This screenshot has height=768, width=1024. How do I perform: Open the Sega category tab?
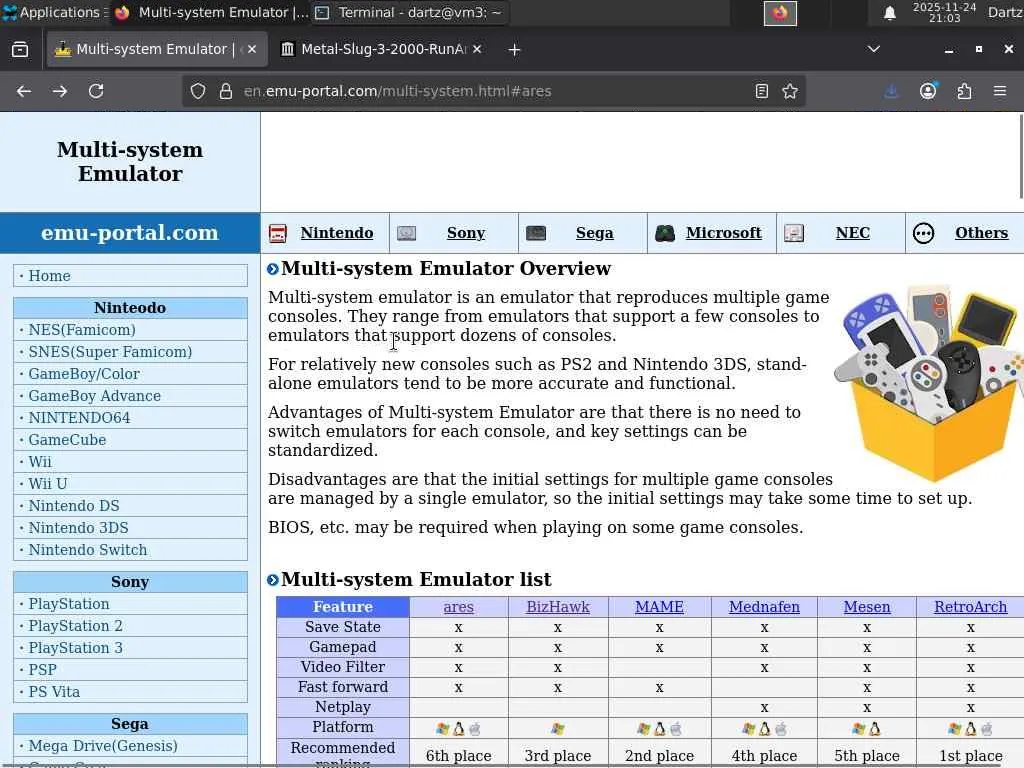point(594,233)
